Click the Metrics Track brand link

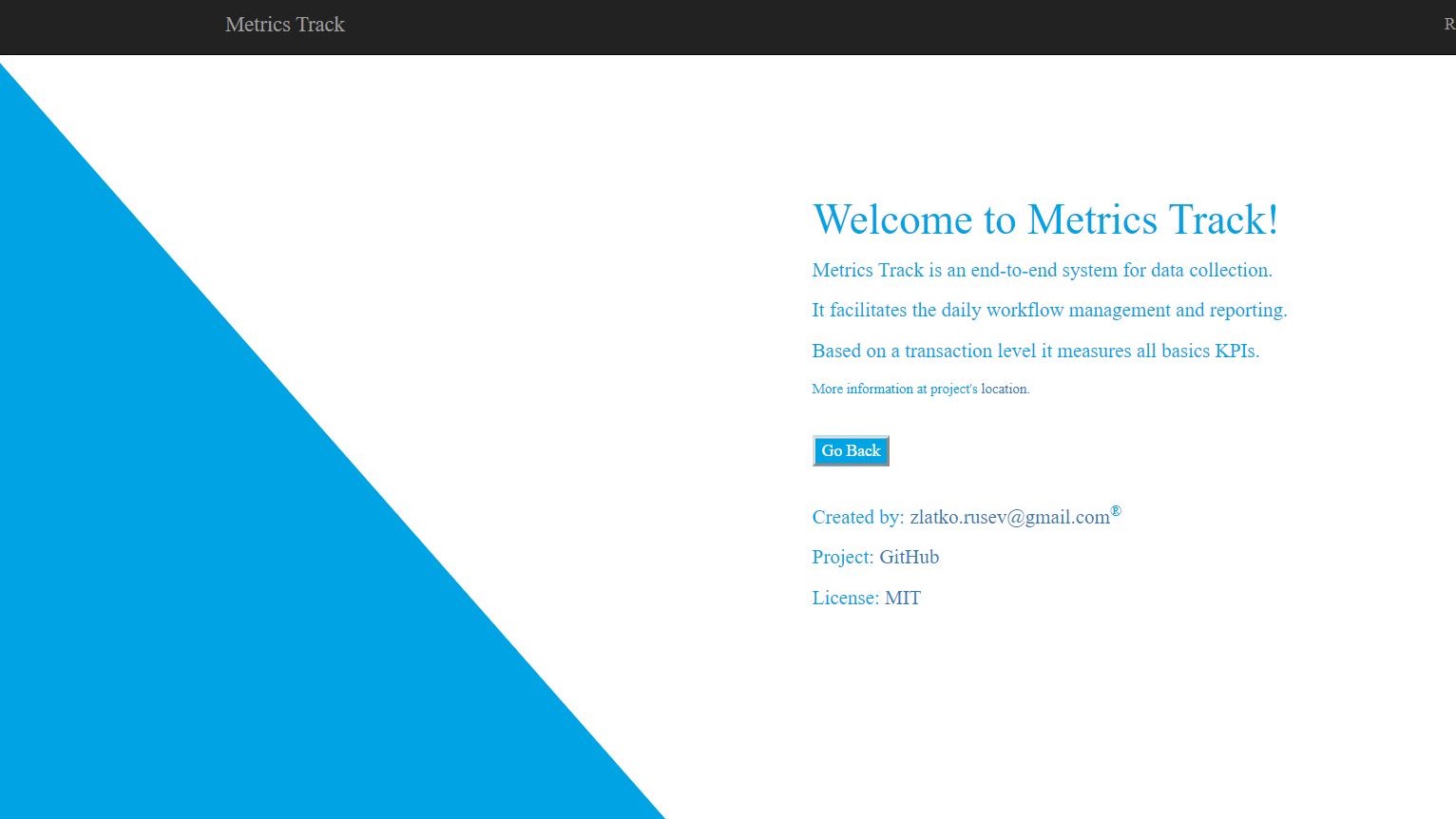click(284, 25)
